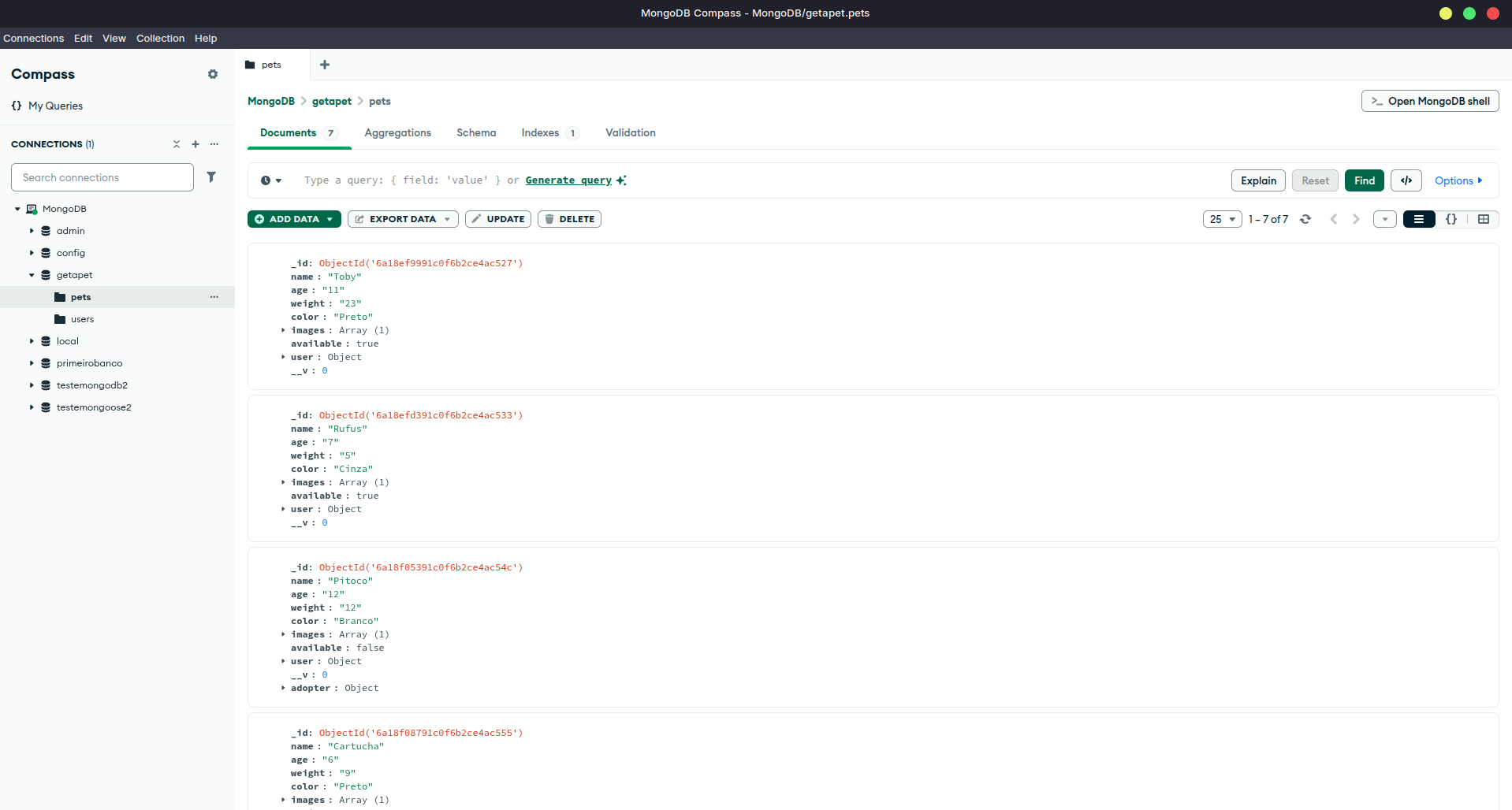Click the admin database icon
Screen dimensions: 1512x810
[x=46, y=231]
